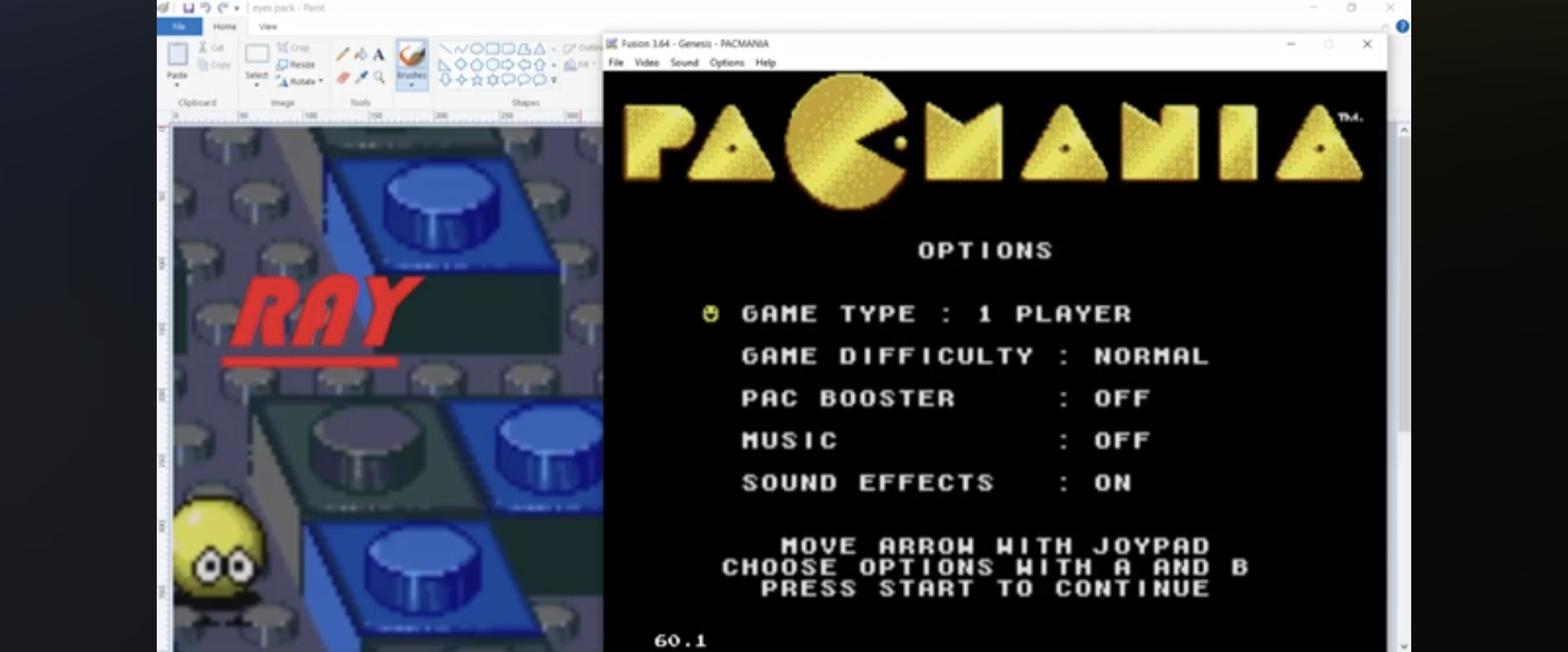This screenshot has height=652, width=1568.
Task: Open Paint's Customize Quick Access Toolbar dropdown
Action: [237, 8]
